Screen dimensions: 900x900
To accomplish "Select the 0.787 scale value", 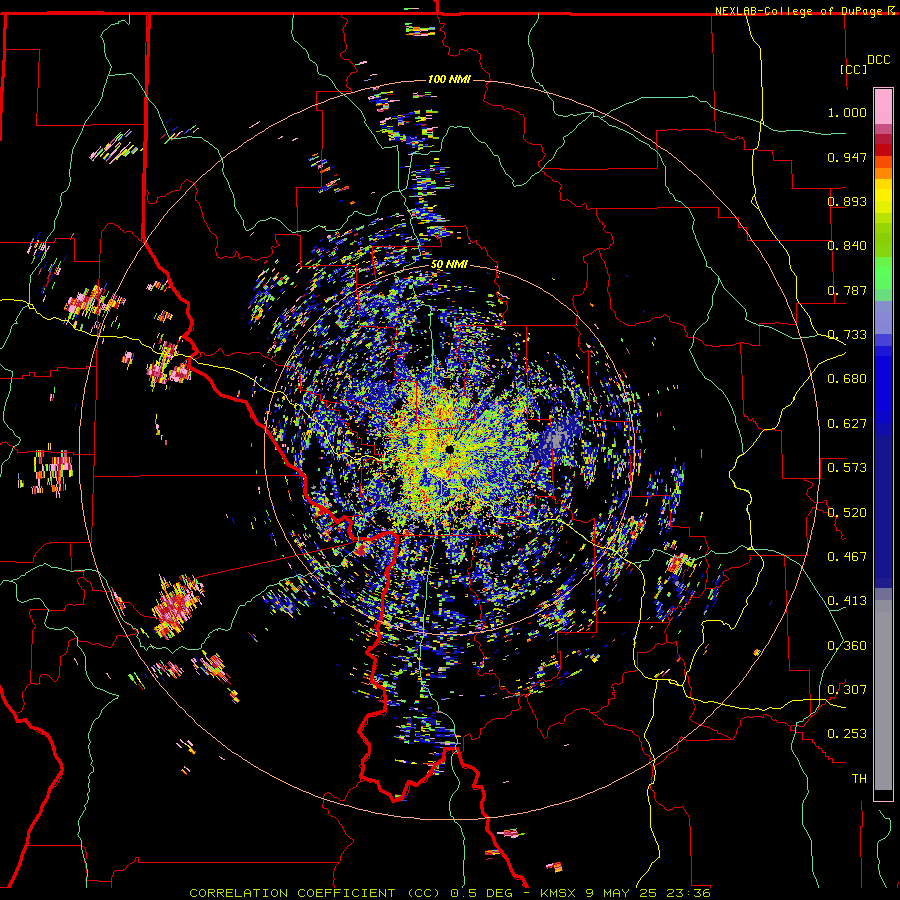I will tap(847, 290).
